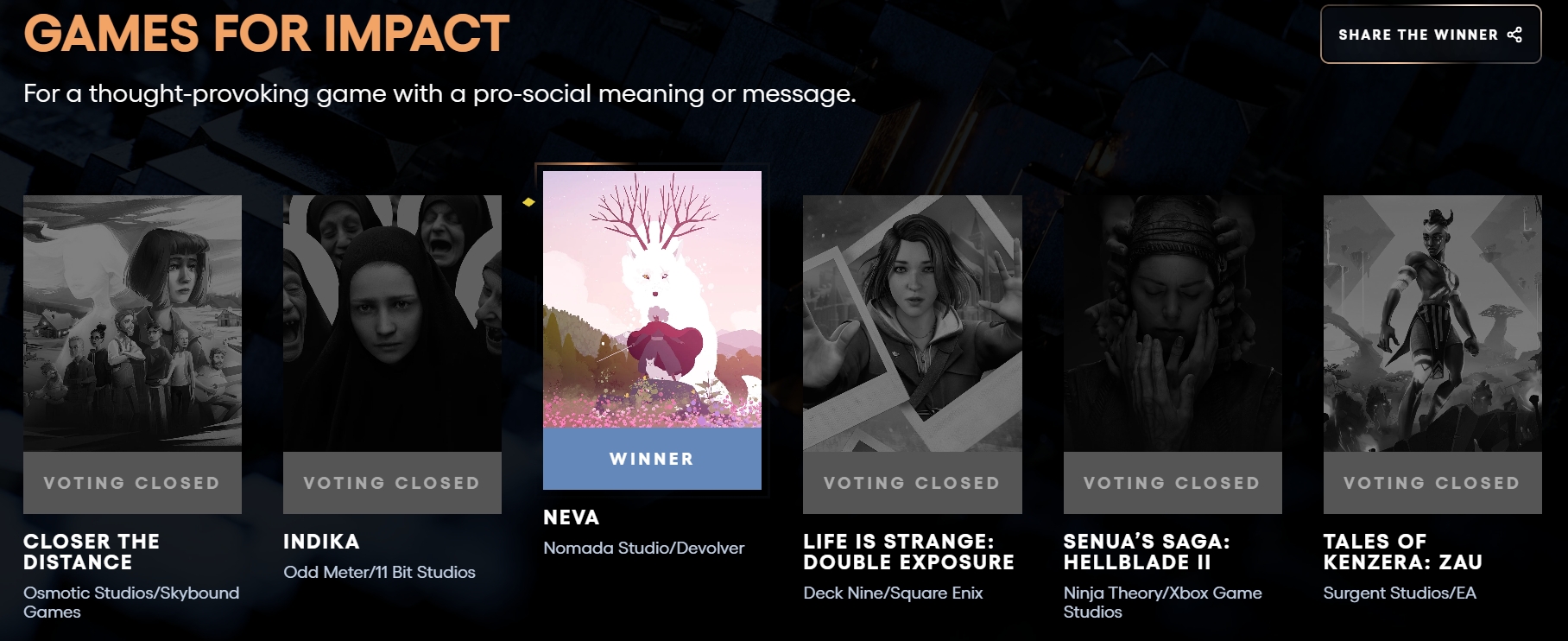The width and height of the screenshot is (1568, 641).
Task: Click Voting Closed under Hellblade II
Action: pos(1173,483)
